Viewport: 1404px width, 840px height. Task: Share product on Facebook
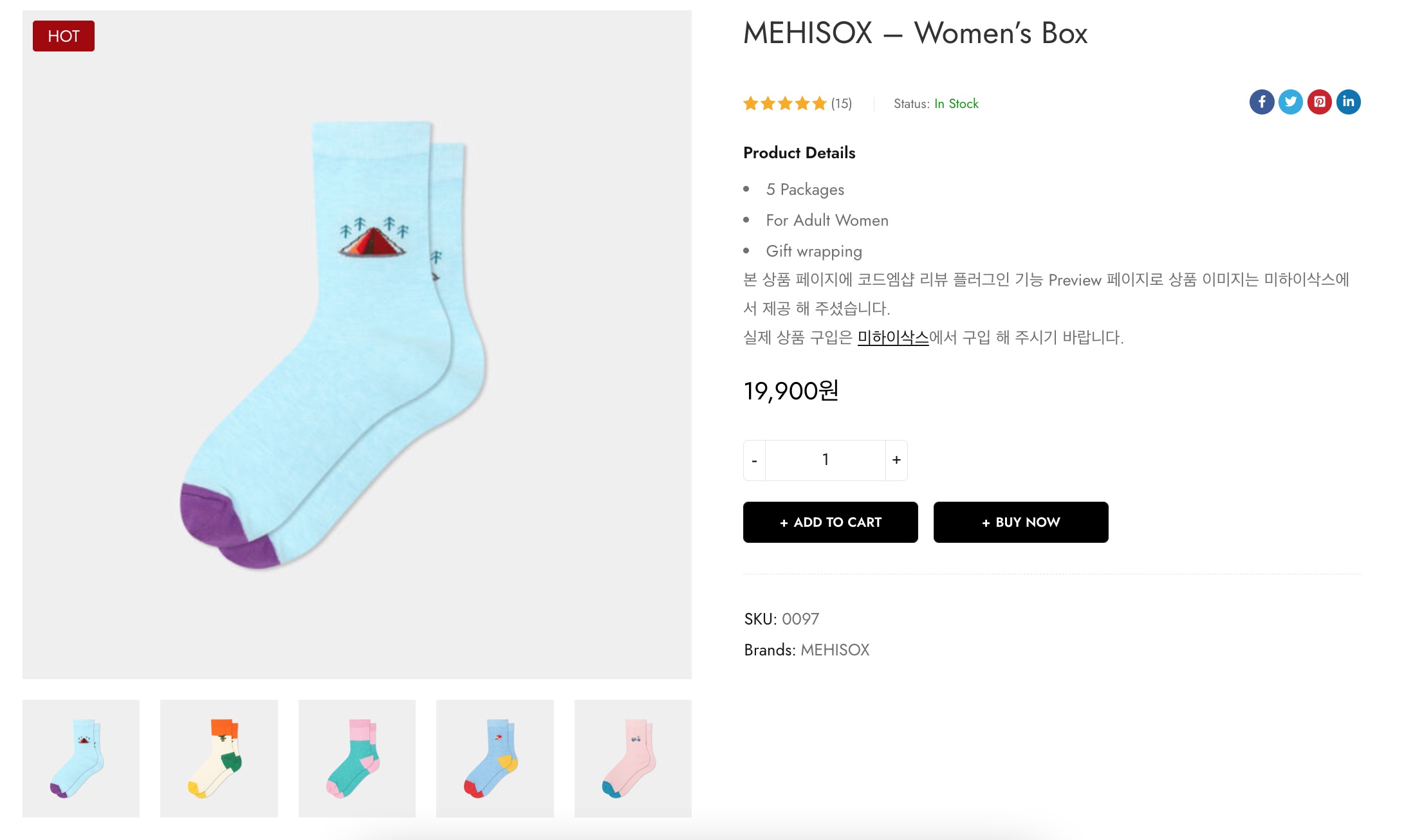point(1261,102)
